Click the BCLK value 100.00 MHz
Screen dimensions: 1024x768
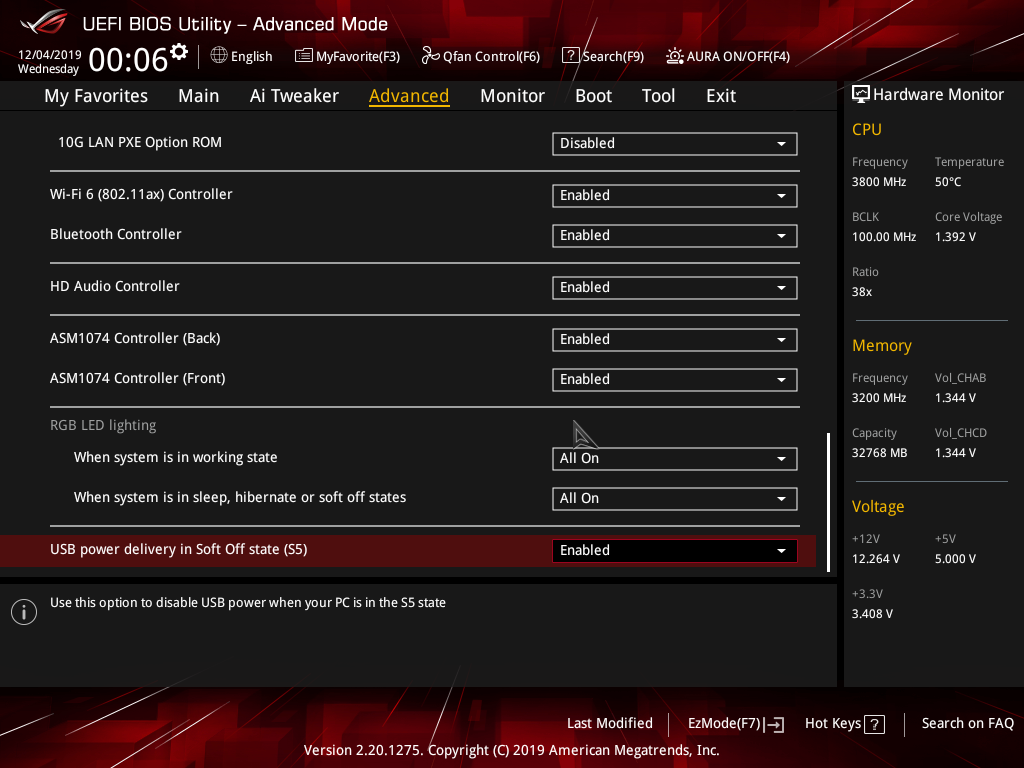tap(884, 236)
